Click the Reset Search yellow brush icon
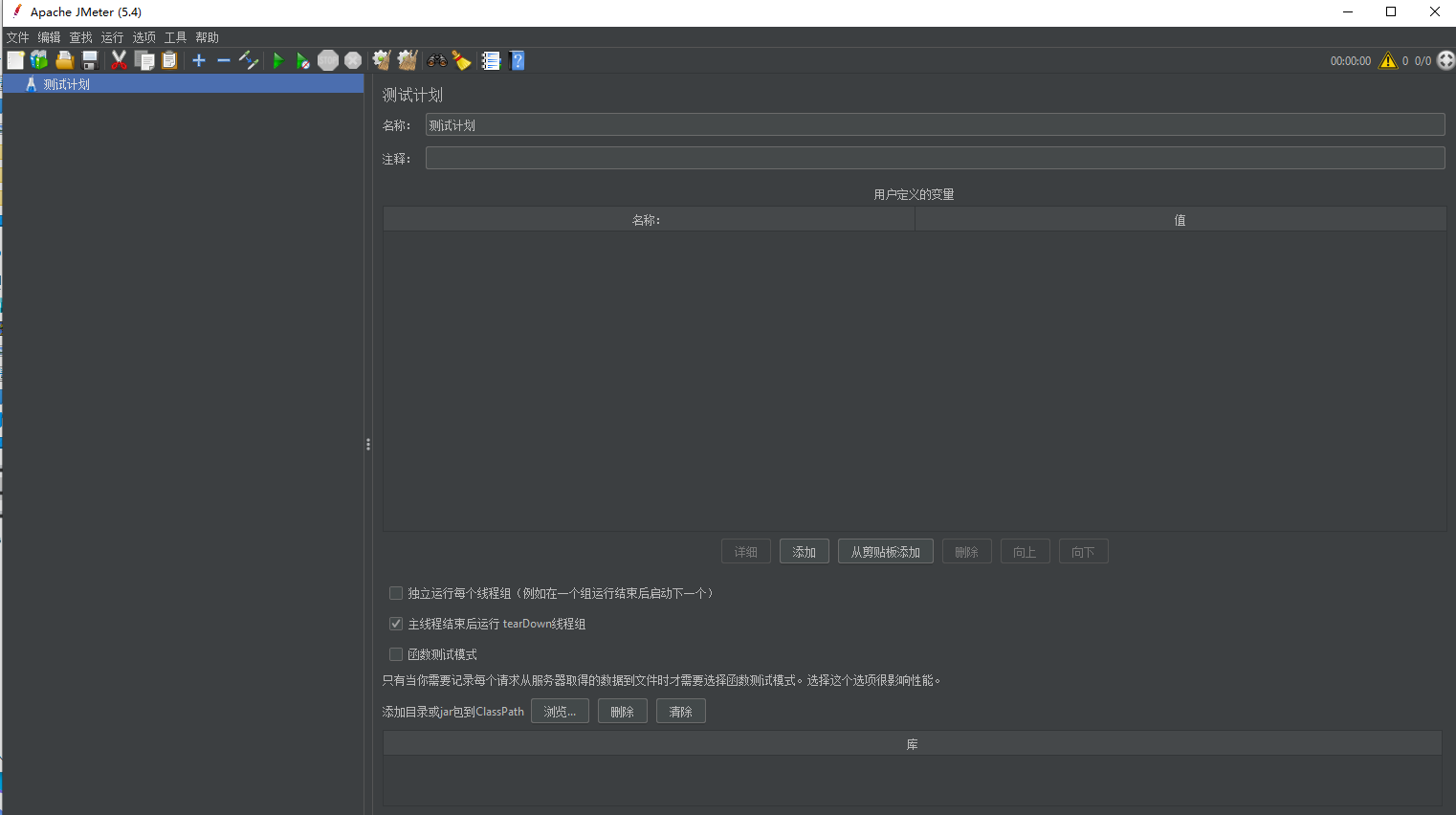 coord(462,60)
